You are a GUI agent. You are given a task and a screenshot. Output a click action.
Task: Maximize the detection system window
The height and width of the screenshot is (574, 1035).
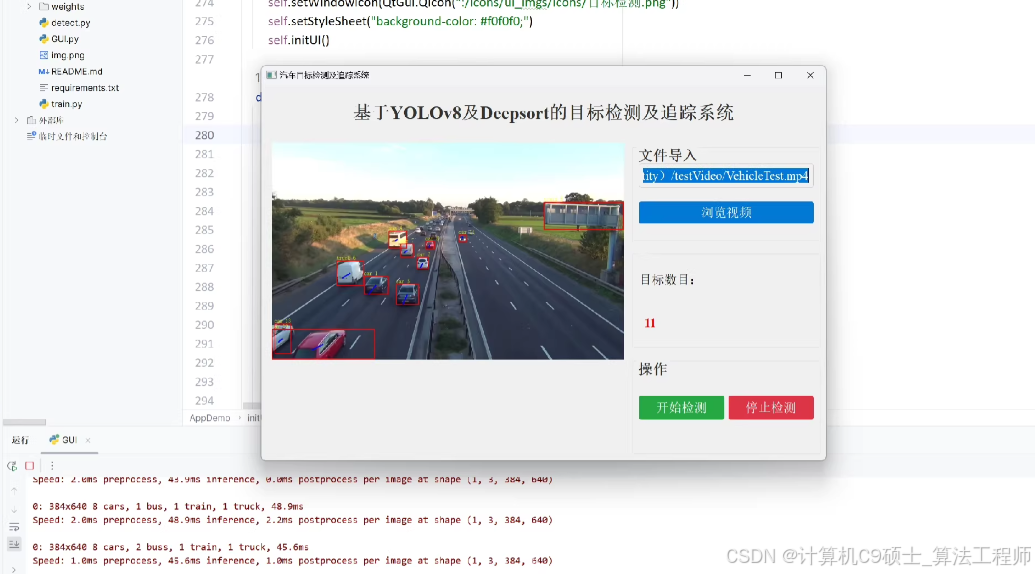(x=778, y=76)
